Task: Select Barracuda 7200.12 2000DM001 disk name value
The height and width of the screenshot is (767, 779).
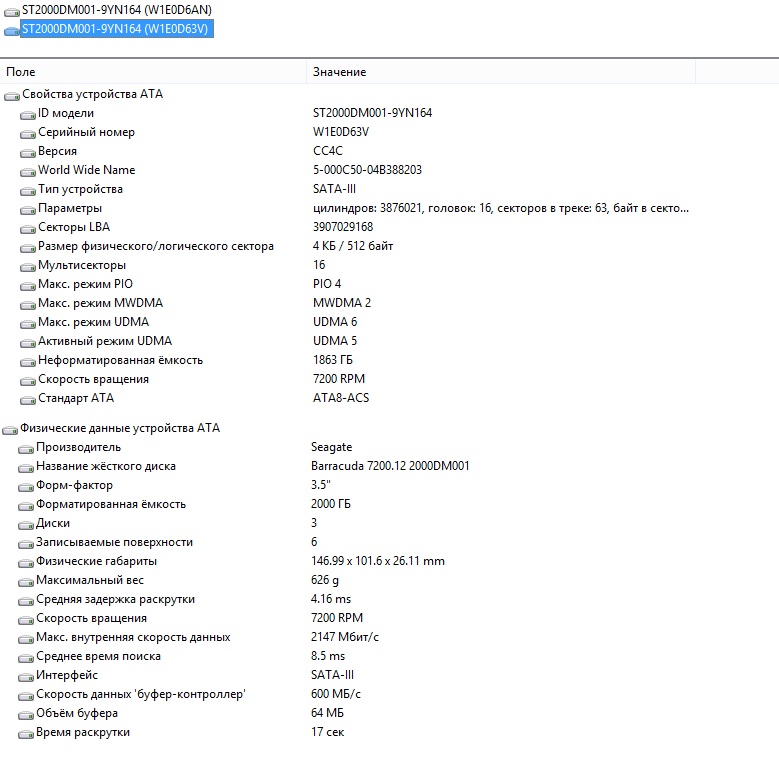Action: pos(390,466)
